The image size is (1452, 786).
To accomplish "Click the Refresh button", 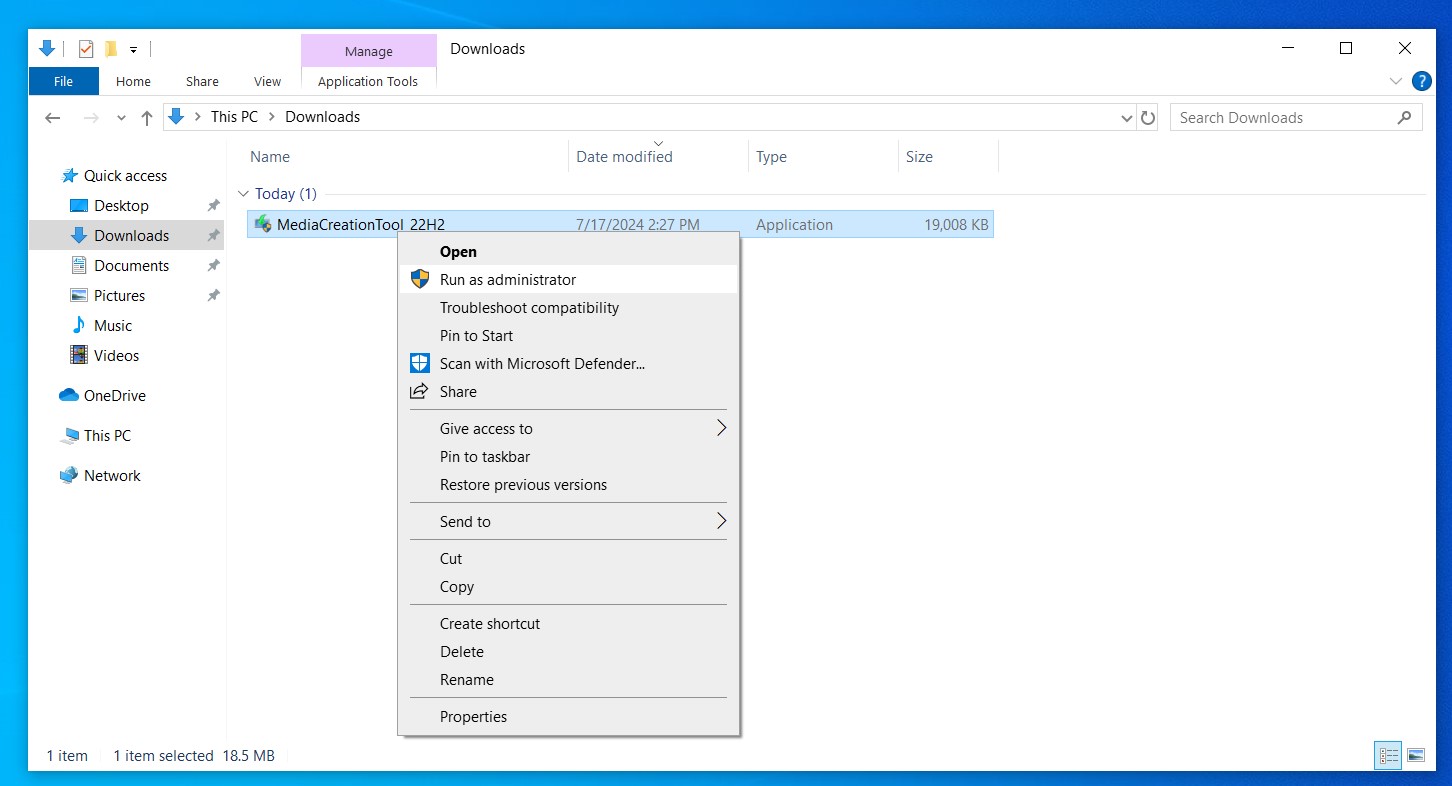I will tap(1148, 118).
